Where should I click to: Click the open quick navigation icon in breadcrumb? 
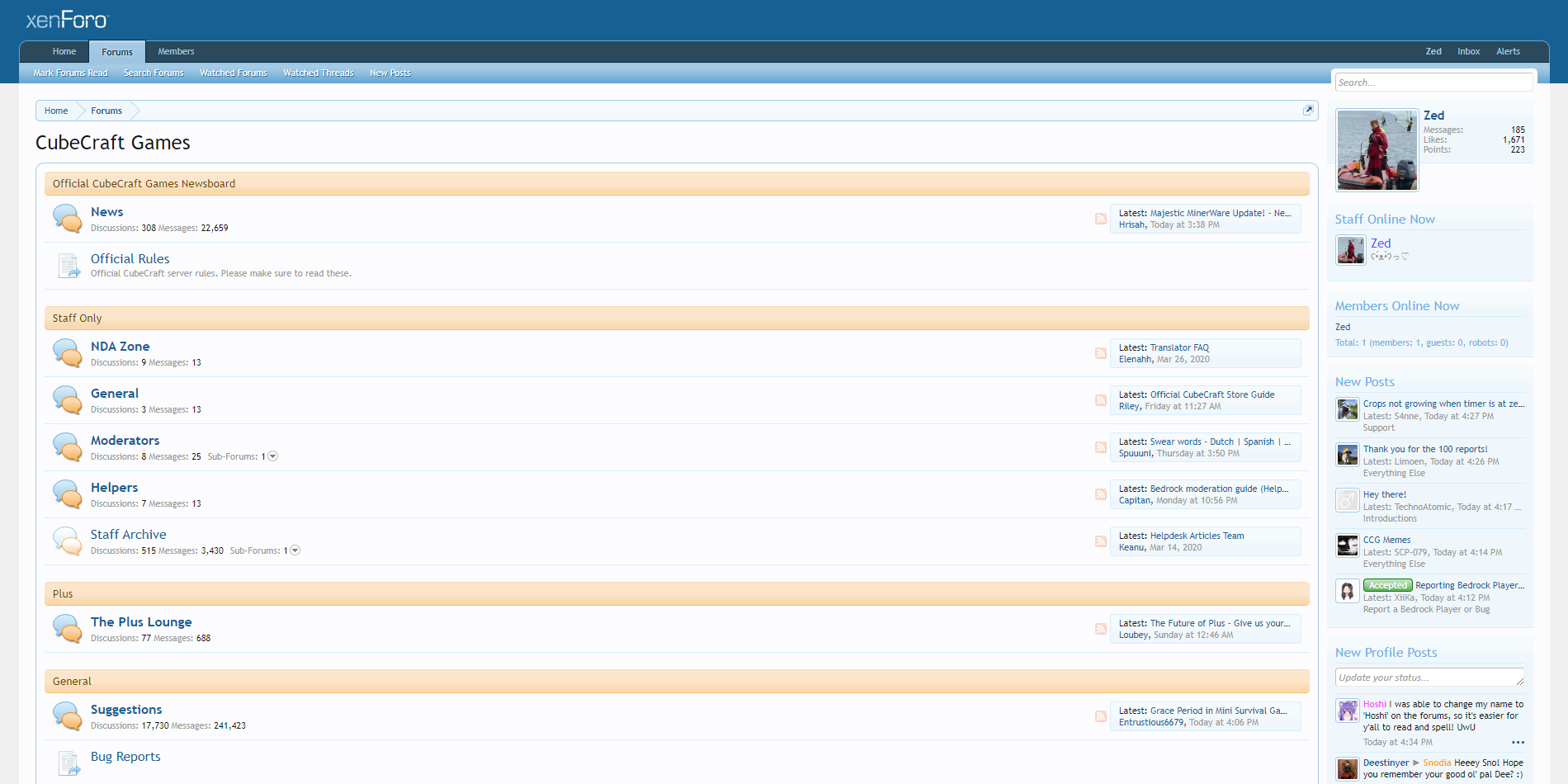pos(1308,111)
